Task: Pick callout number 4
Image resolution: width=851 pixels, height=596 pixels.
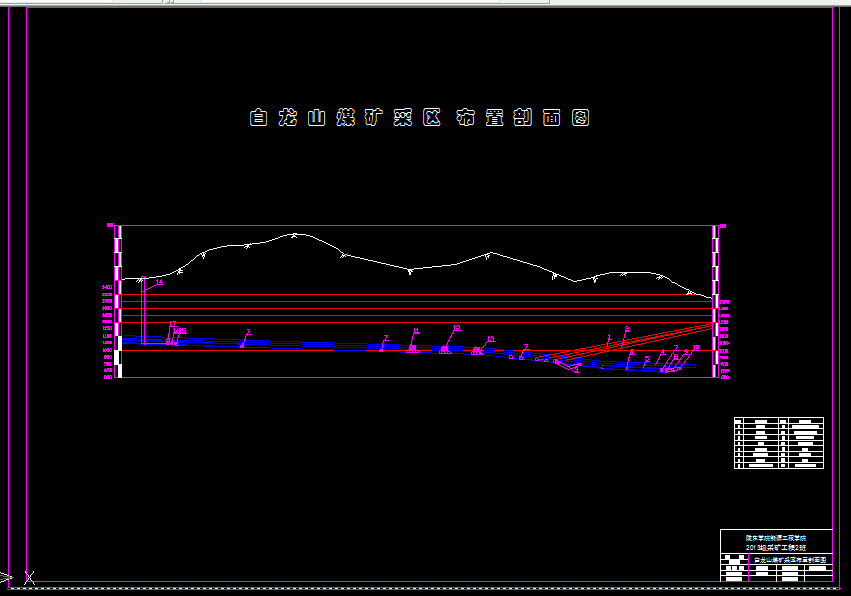Action: coord(663,352)
